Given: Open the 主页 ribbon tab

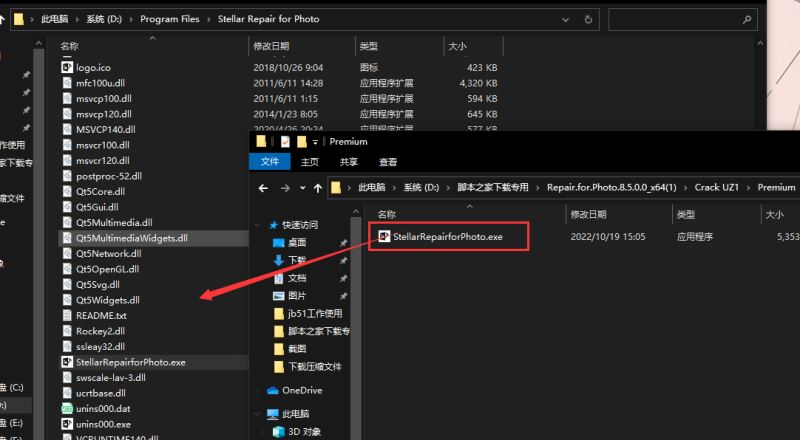Looking at the screenshot, I should 310,162.
